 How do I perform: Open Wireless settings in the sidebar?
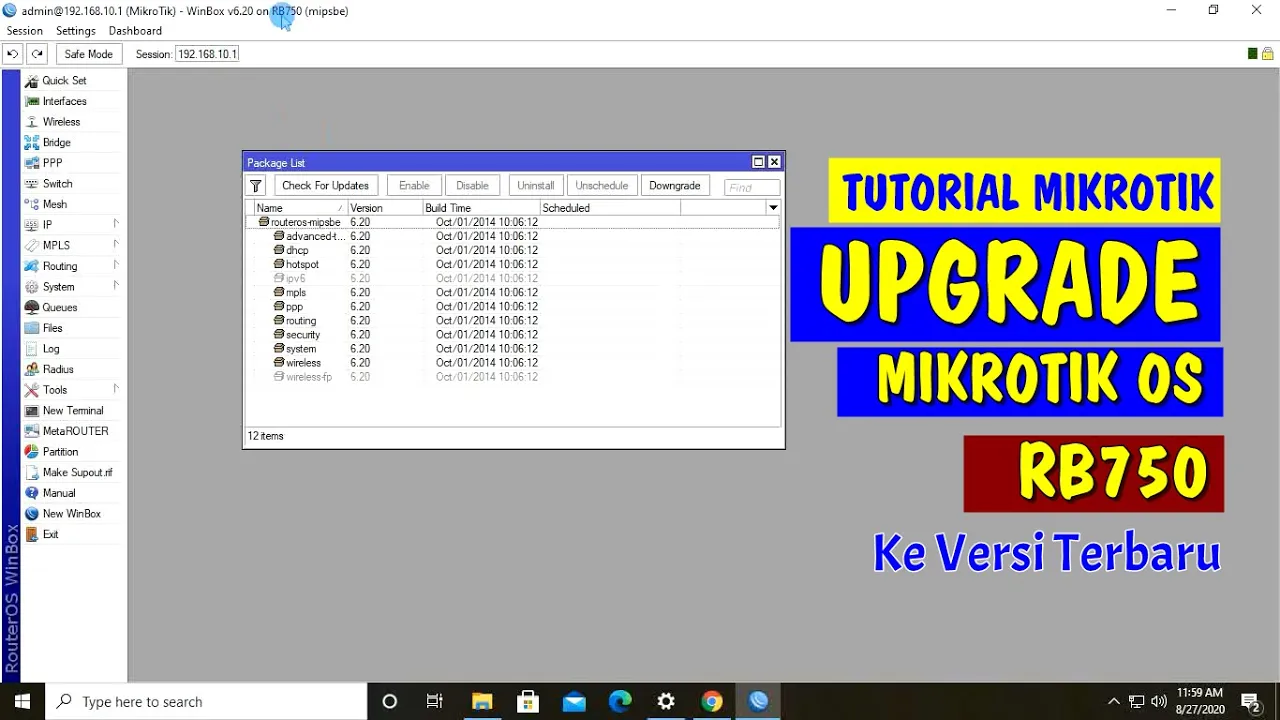[61, 122]
